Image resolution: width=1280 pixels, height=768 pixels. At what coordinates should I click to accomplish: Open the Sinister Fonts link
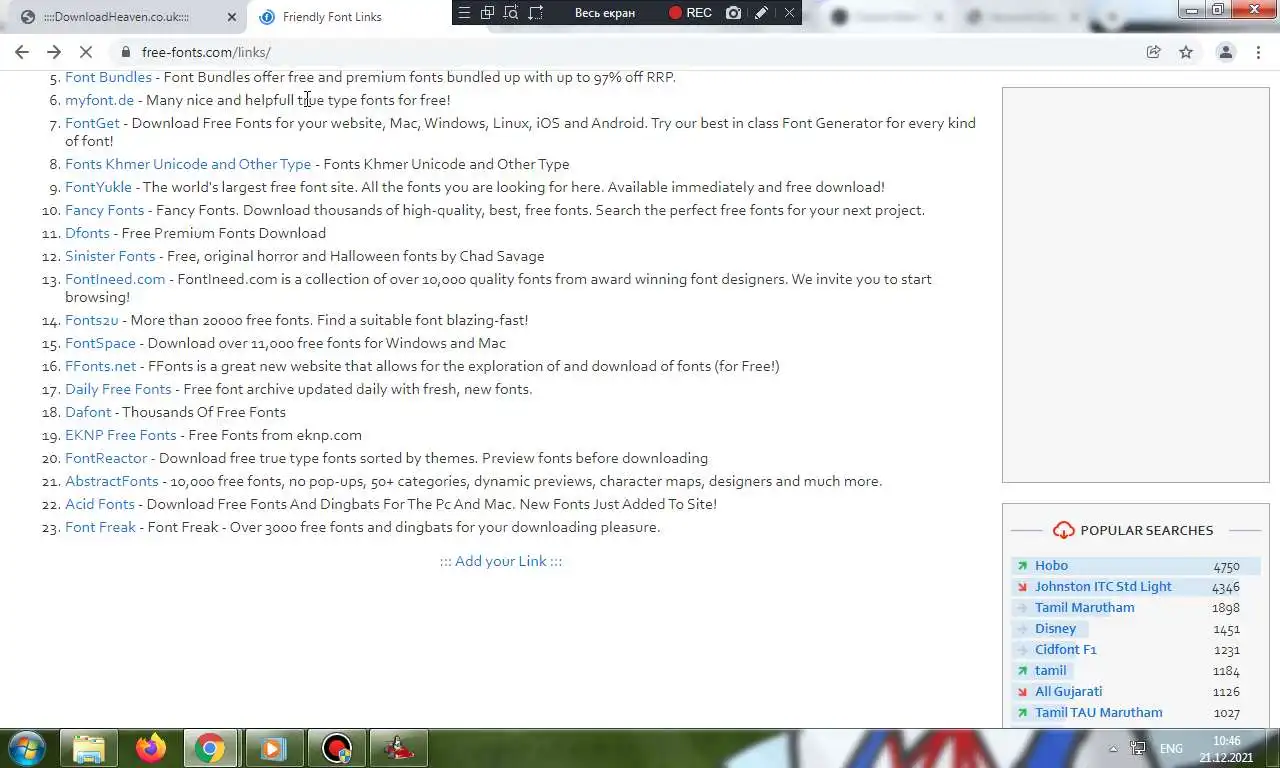tap(110, 256)
